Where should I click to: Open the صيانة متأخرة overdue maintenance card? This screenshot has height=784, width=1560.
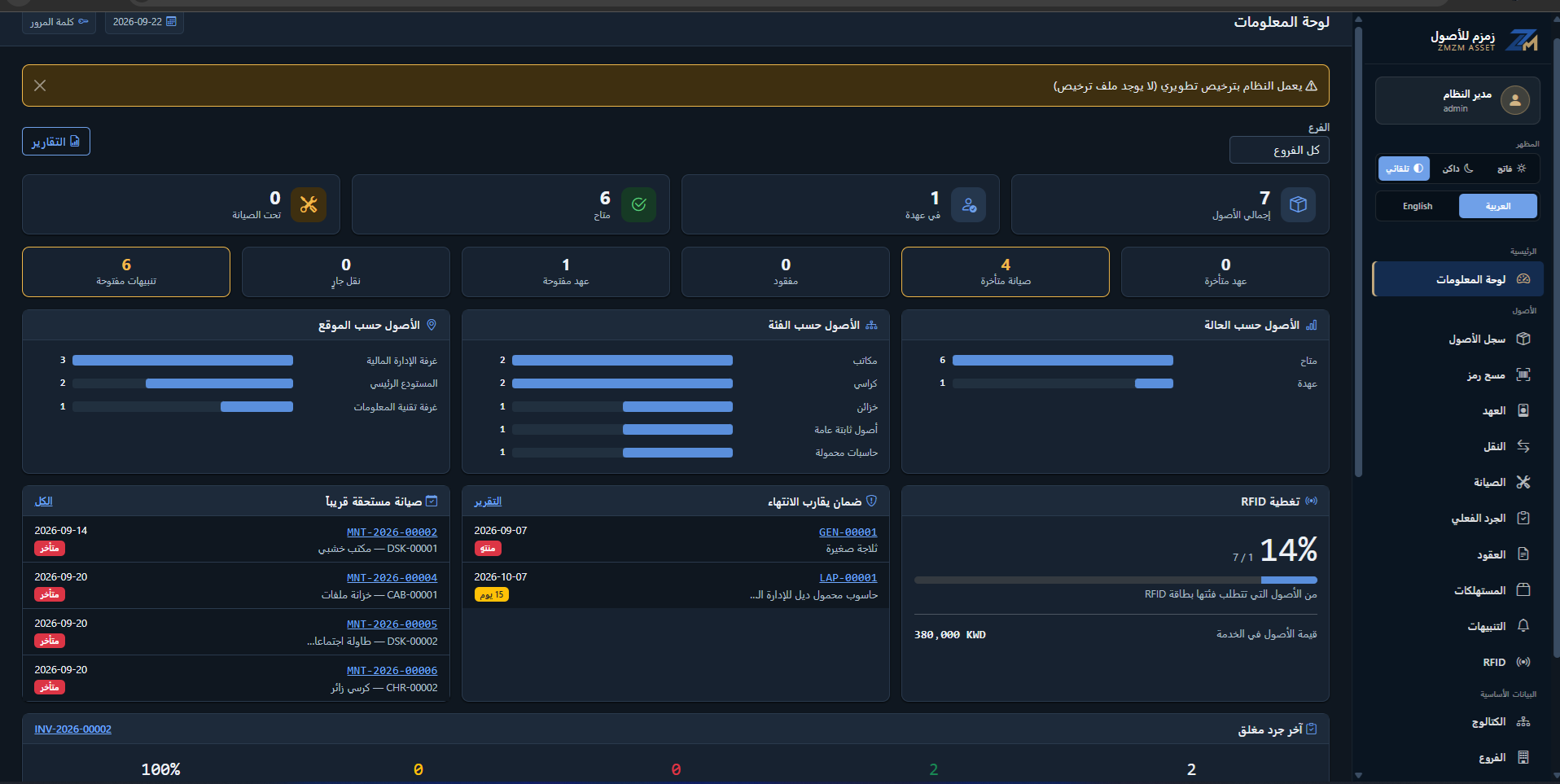1006,272
